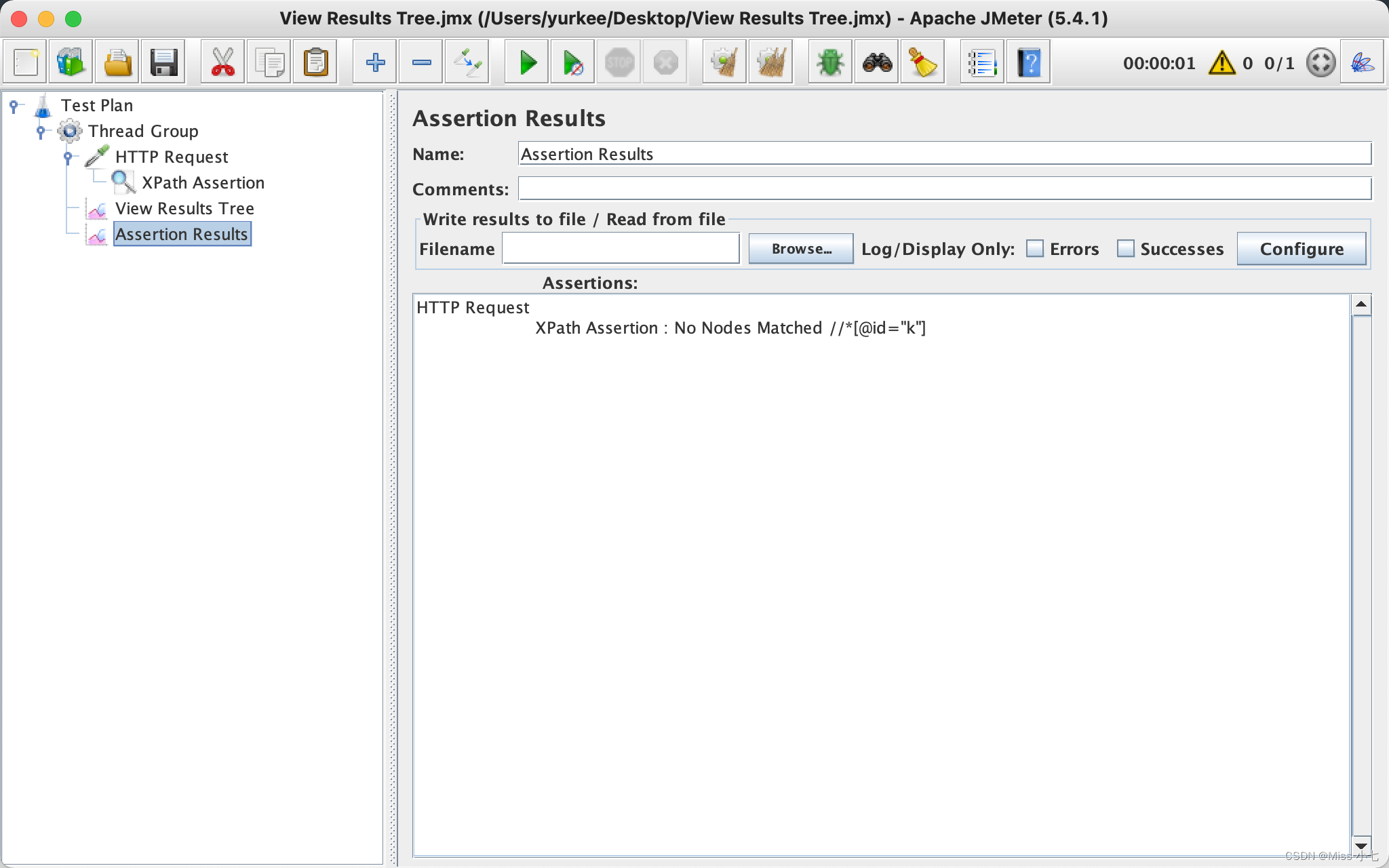Viewport: 1389px width, 868px height.
Task: Focus the Filename input field
Action: coord(621,249)
